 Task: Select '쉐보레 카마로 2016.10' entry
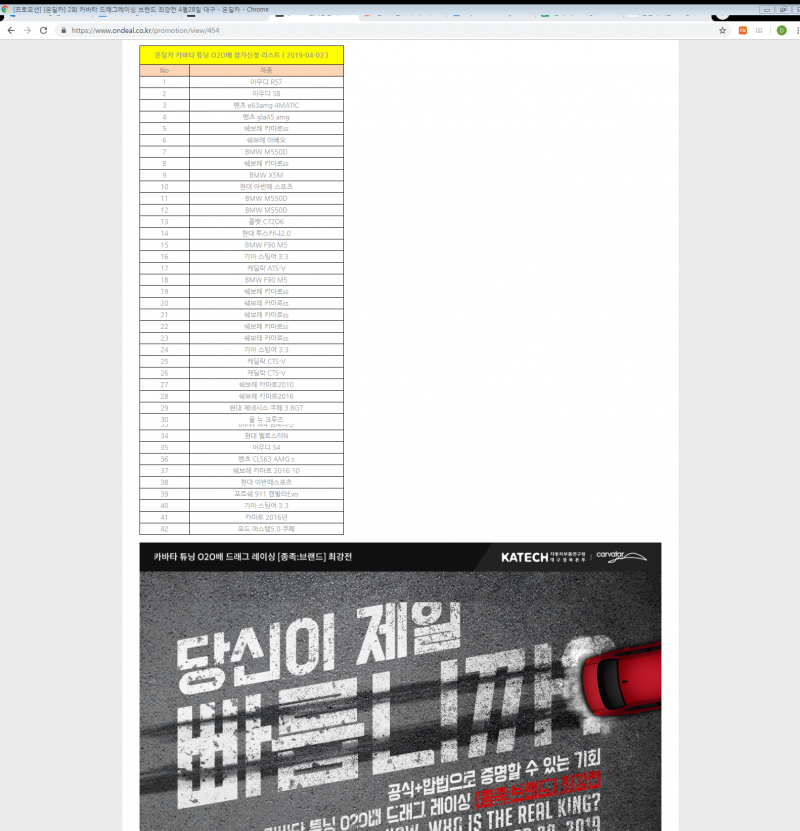click(x=266, y=471)
